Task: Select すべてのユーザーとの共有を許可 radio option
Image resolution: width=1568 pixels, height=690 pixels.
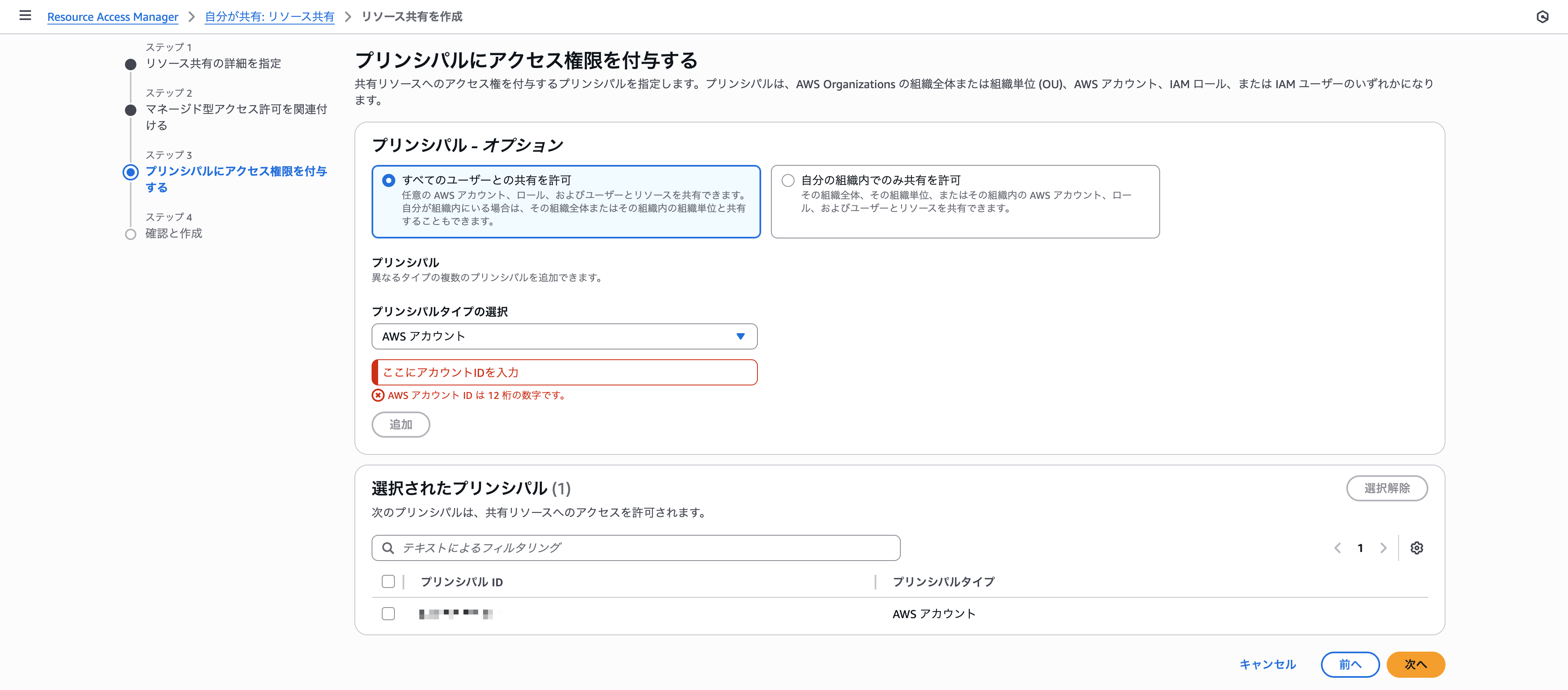Action: coord(388,180)
